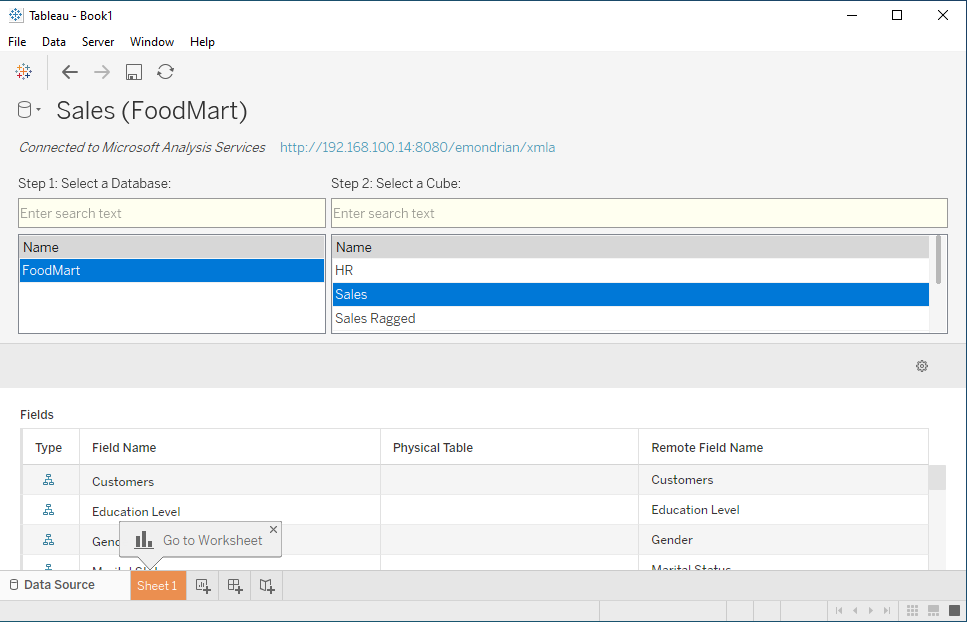The height and width of the screenshot is (622, 967).
Task: Click the Sales (FoodMart) data source title
Action: pos(152,110)
